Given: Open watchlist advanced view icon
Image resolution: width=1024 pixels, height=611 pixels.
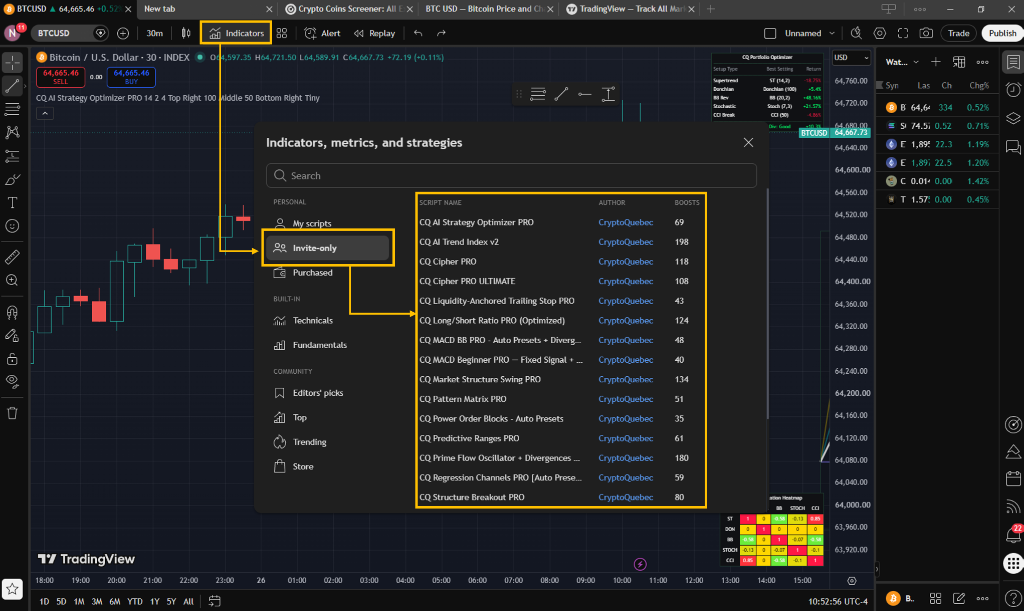Looking at the screenshot, I should (959, 62).
